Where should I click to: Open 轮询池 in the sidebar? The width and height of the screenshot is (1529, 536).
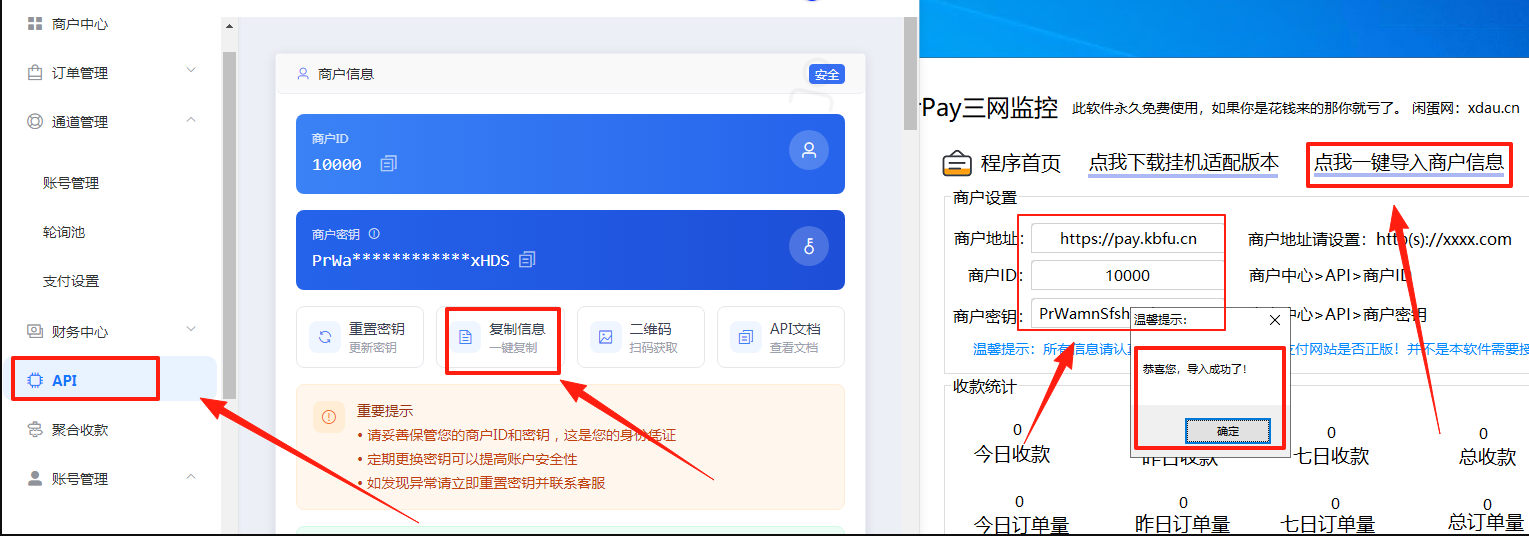64,232
